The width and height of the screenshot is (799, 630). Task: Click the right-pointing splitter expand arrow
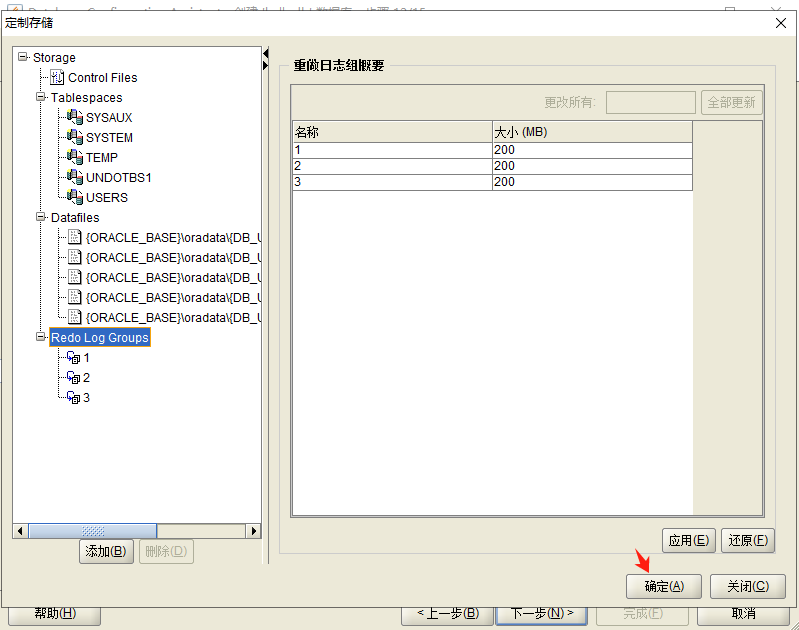tap(265, 65)
